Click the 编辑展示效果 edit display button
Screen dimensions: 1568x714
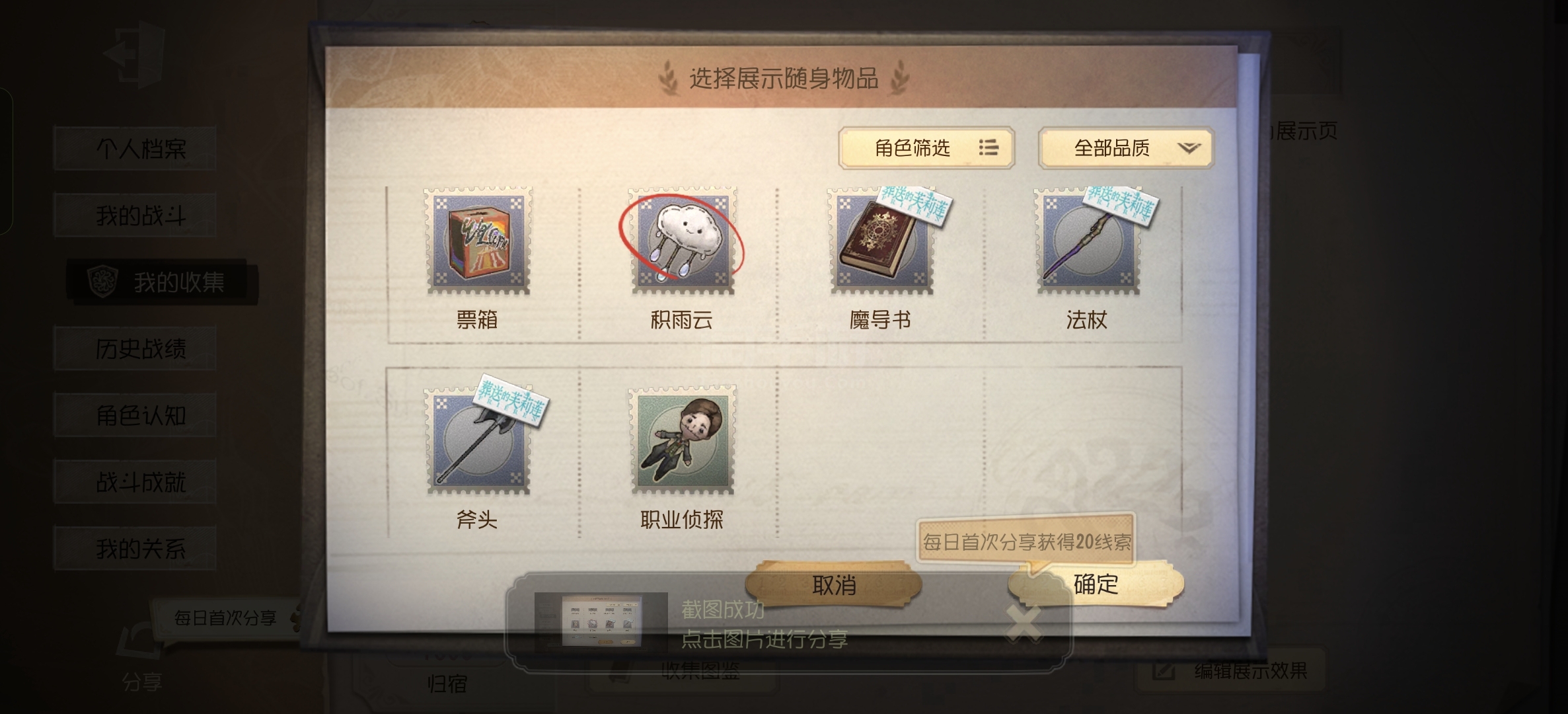point(1229,671)
